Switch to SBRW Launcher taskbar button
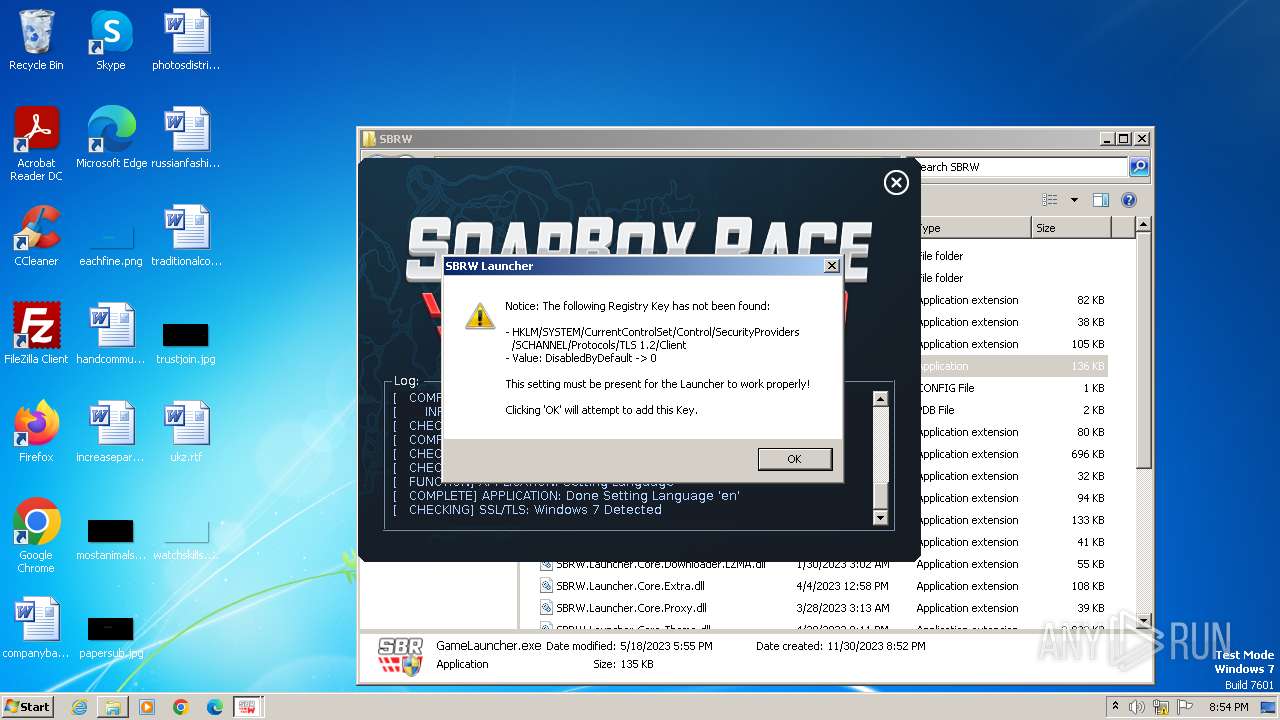 [248, 706]
